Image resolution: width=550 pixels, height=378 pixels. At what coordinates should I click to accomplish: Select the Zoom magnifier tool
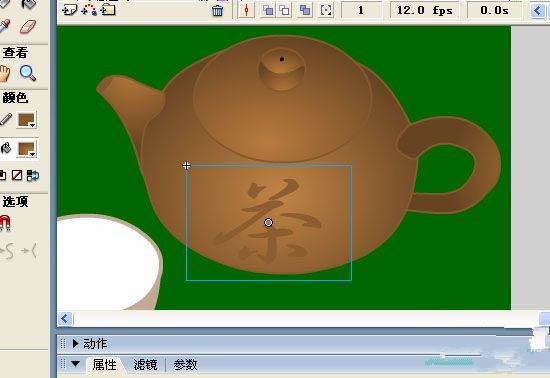28,73
